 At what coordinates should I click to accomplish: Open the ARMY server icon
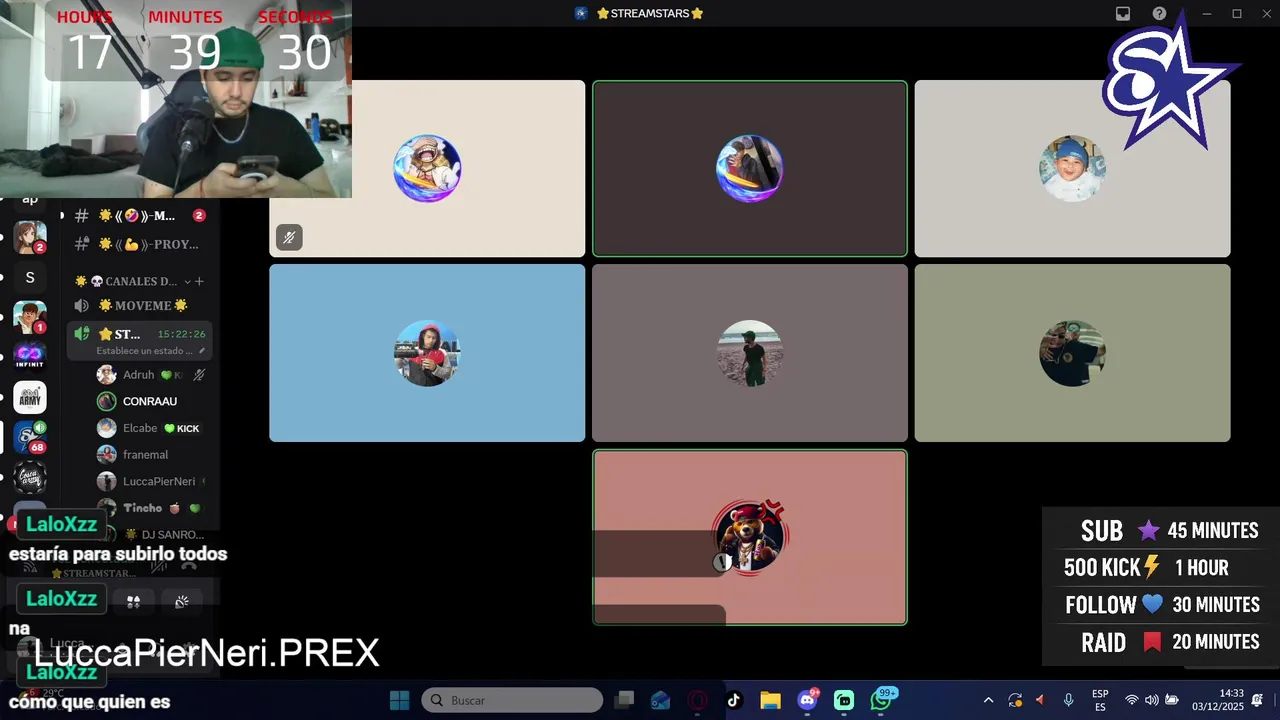click(30, 397)
